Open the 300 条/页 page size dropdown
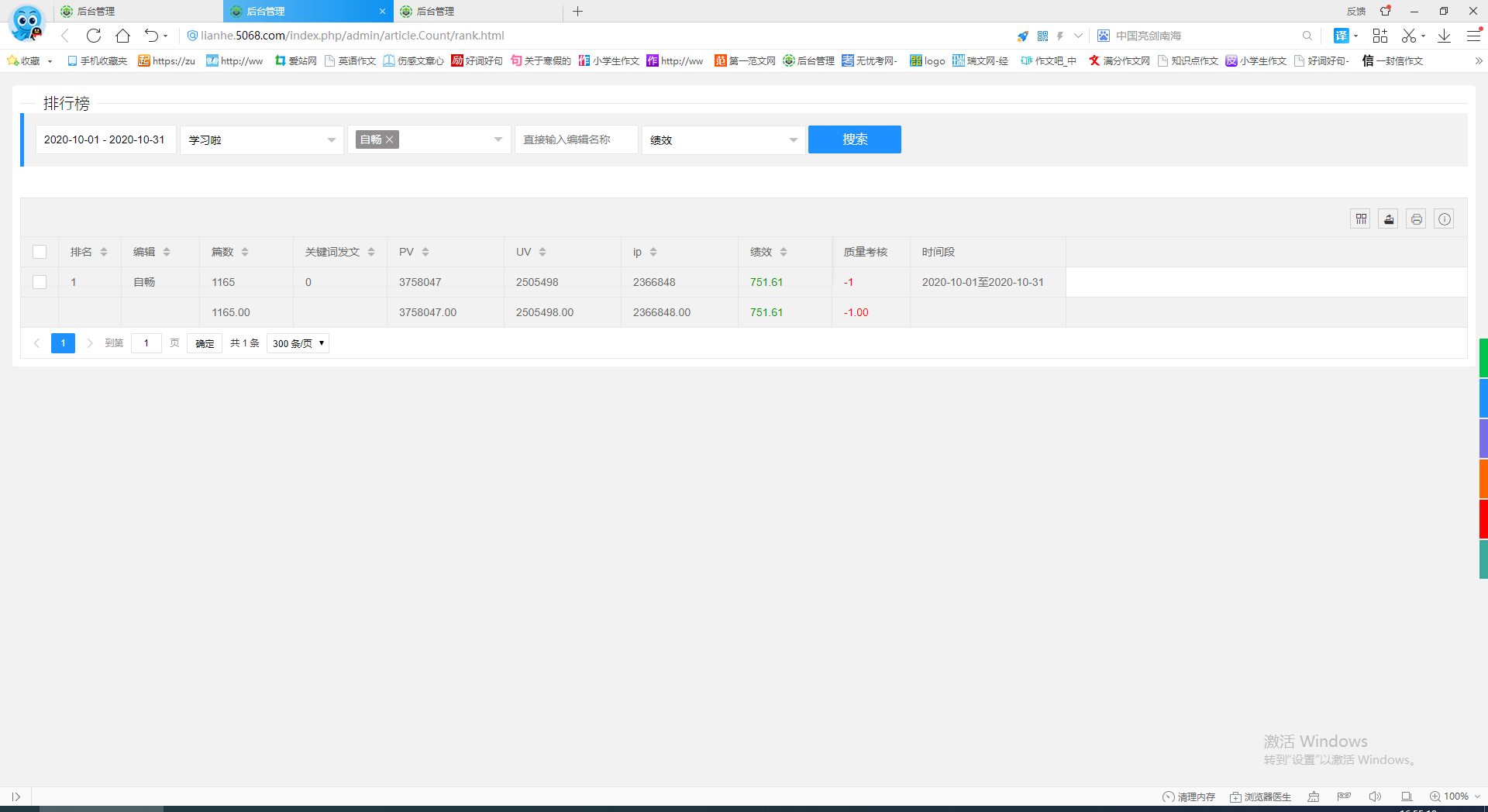This screenshot has width=1488, height=812. tap(298, 343)
